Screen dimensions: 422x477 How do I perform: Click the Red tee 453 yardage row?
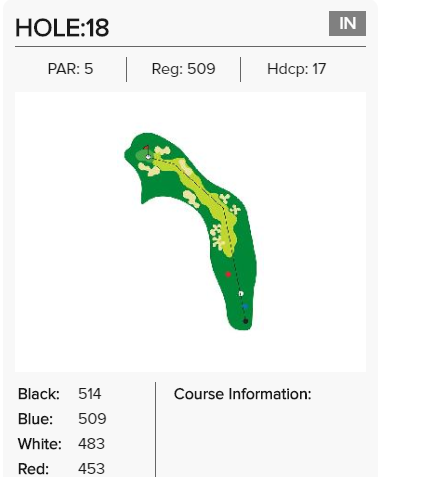61,469
